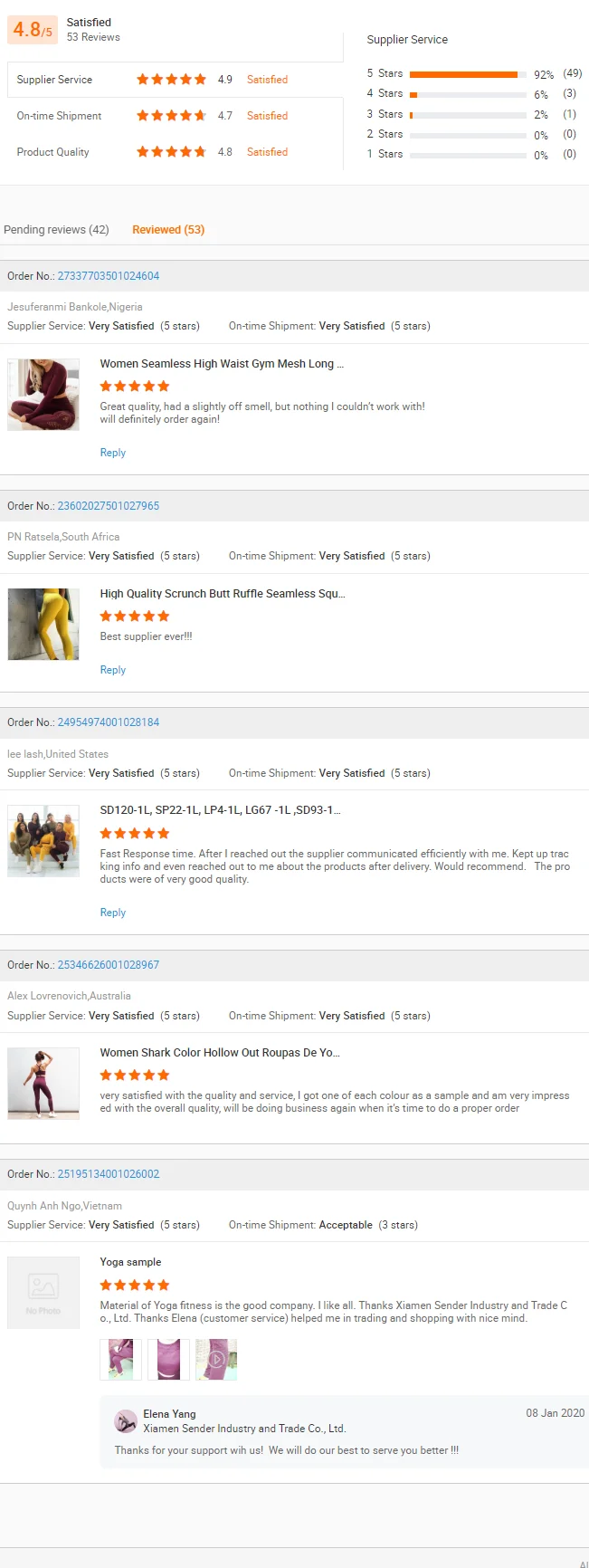Image resolution: width=589 pixels, height=1568 pixels.
Task: Open group photo product thumbnail
Action: (x=43, y=841)
